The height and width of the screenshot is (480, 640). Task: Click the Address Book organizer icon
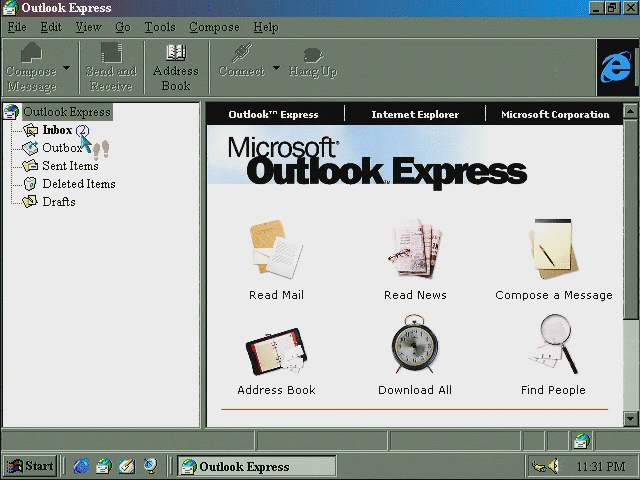(276, 351)
